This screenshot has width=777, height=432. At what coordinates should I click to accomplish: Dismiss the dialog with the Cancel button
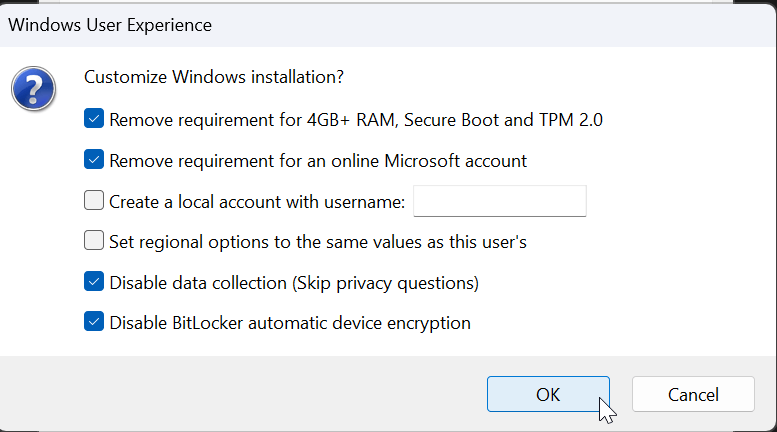693,394
